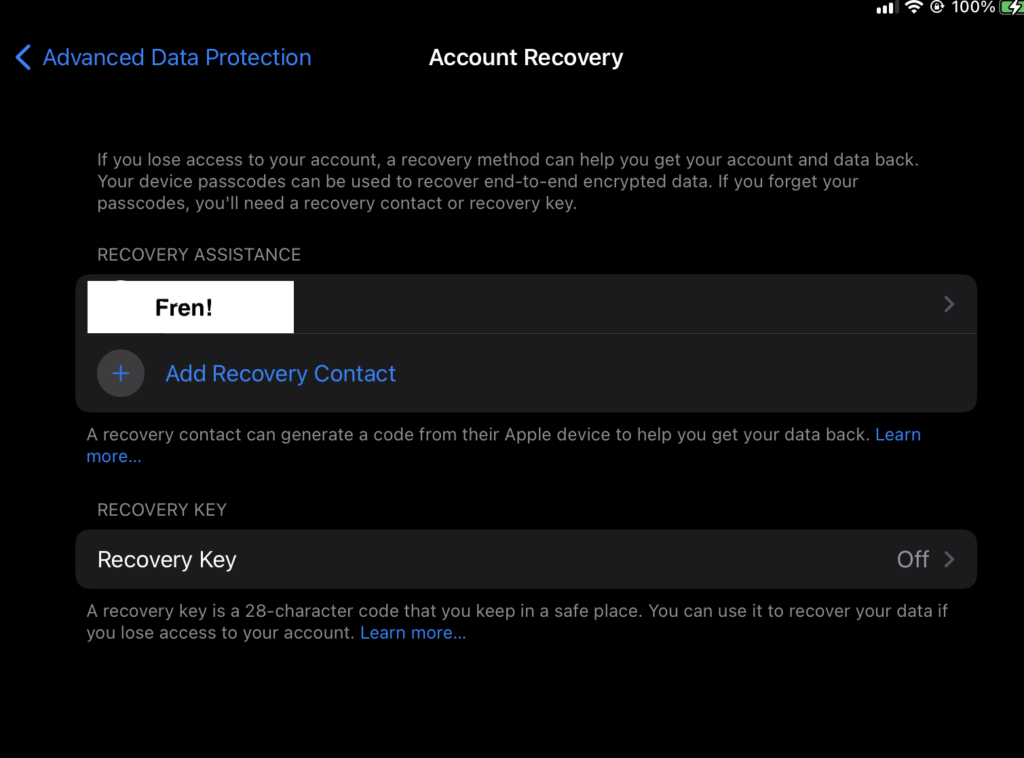The width and height of the screenshot is (1024, 758).
Task: Tap the Account Recovery title
Action: (526, 57)
